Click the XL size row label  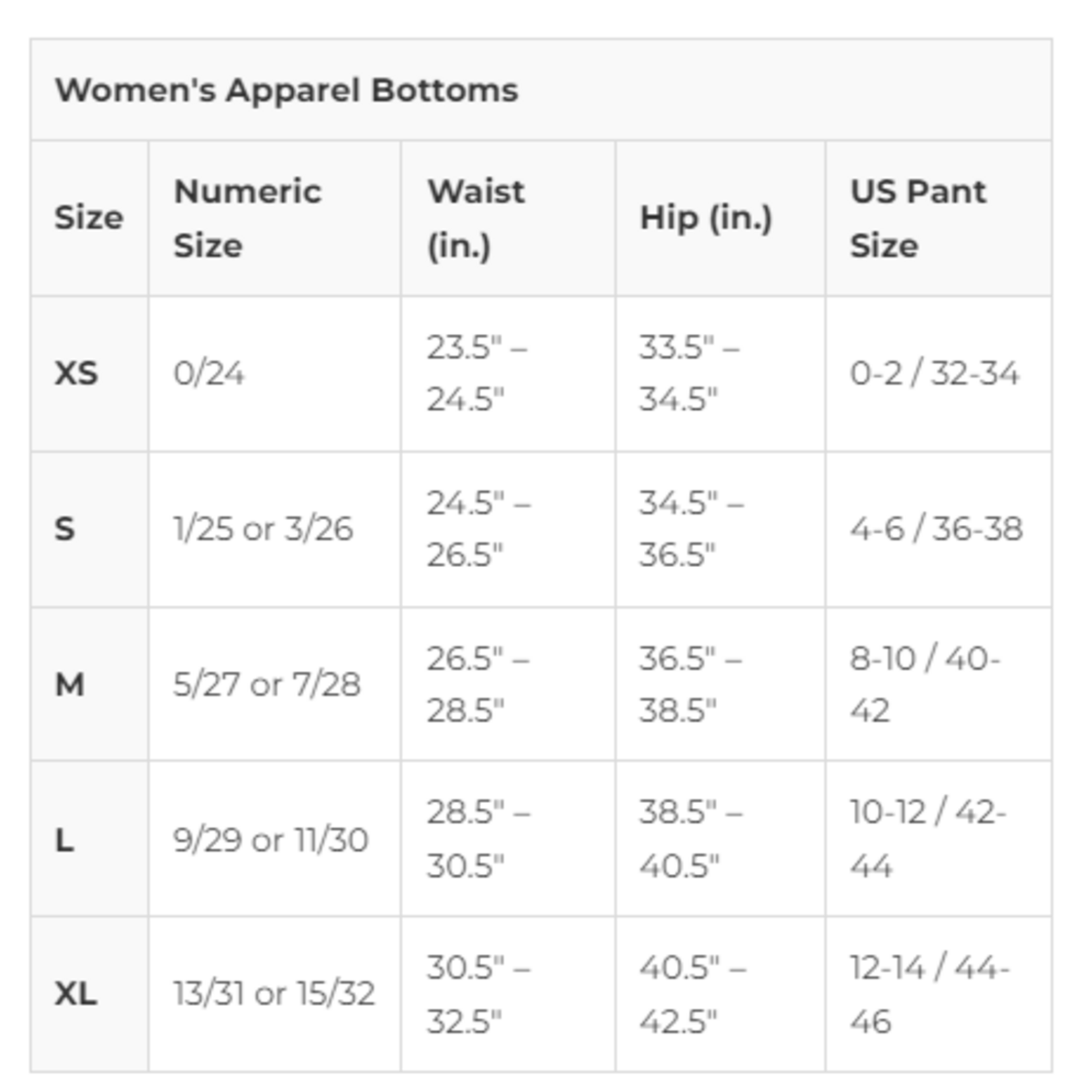tap(76, 994)
